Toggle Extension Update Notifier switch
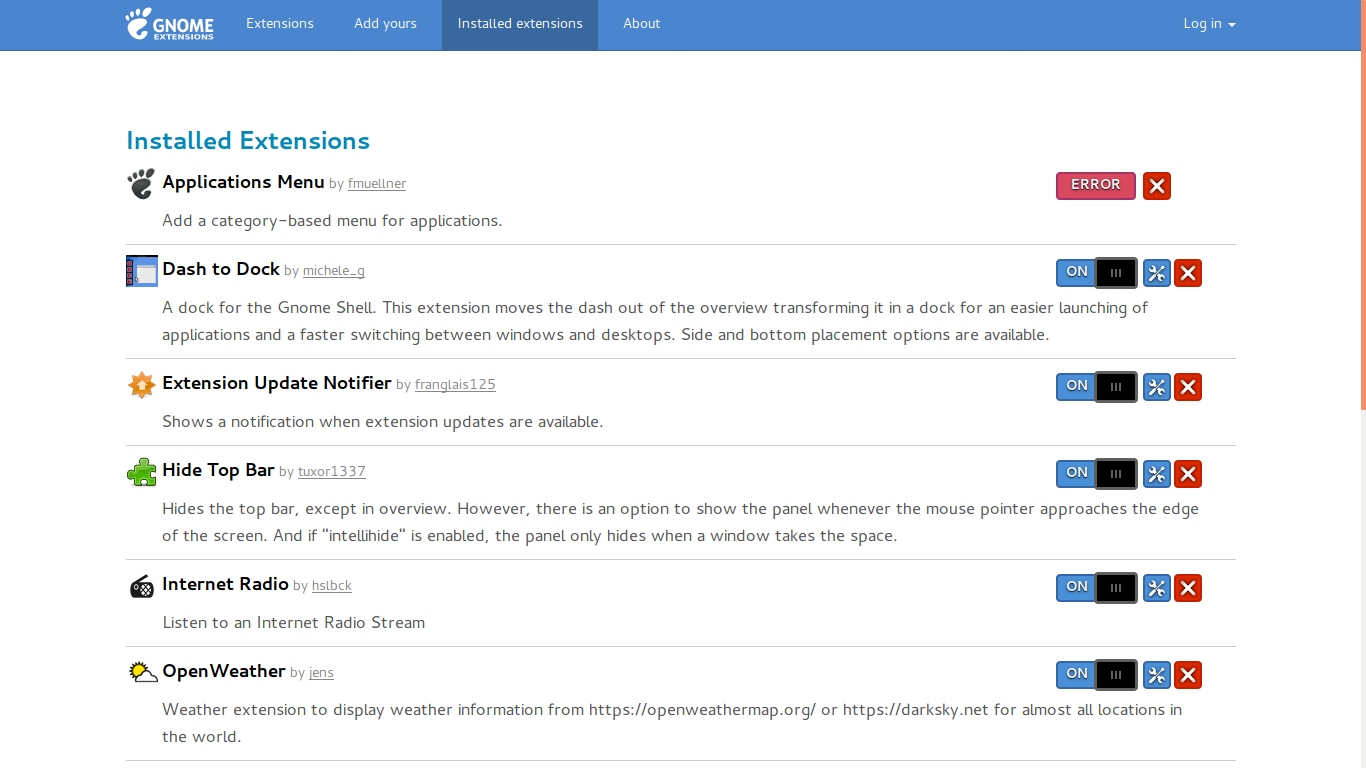 1097,387
